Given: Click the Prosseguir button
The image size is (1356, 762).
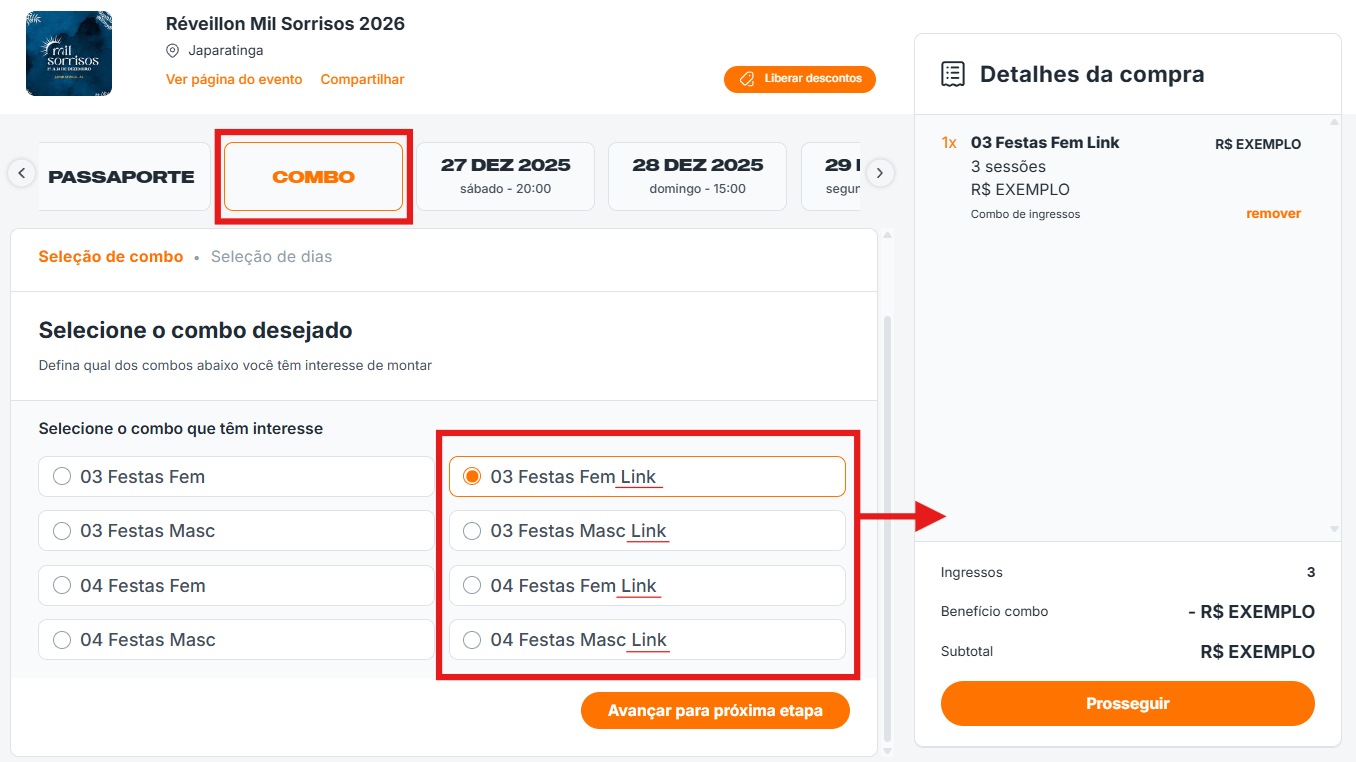Looking at the screenshot, I should pyautogui.click(x=1127, y=704).
